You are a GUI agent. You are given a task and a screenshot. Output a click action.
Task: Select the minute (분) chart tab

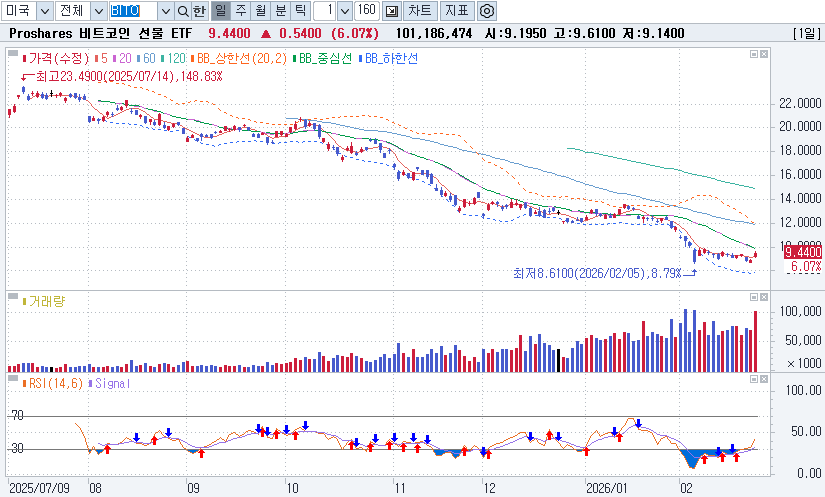point(280,11)
